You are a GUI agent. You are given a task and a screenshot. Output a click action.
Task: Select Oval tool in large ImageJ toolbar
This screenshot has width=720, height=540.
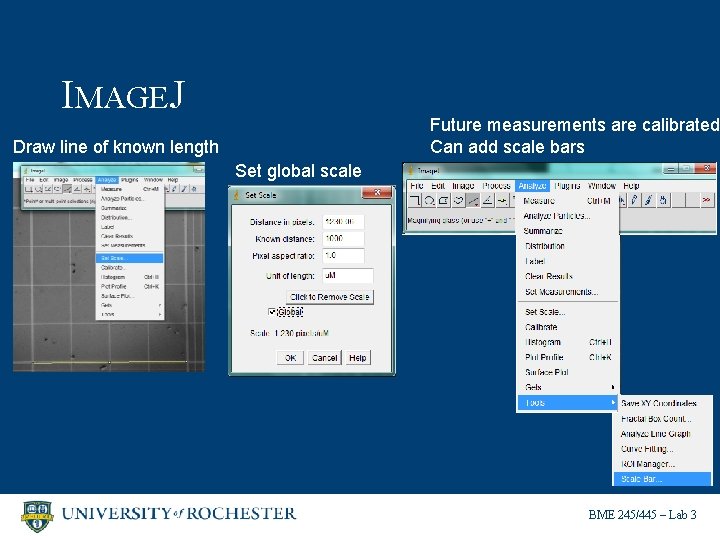pyautogui.click(x=429, y=200)
